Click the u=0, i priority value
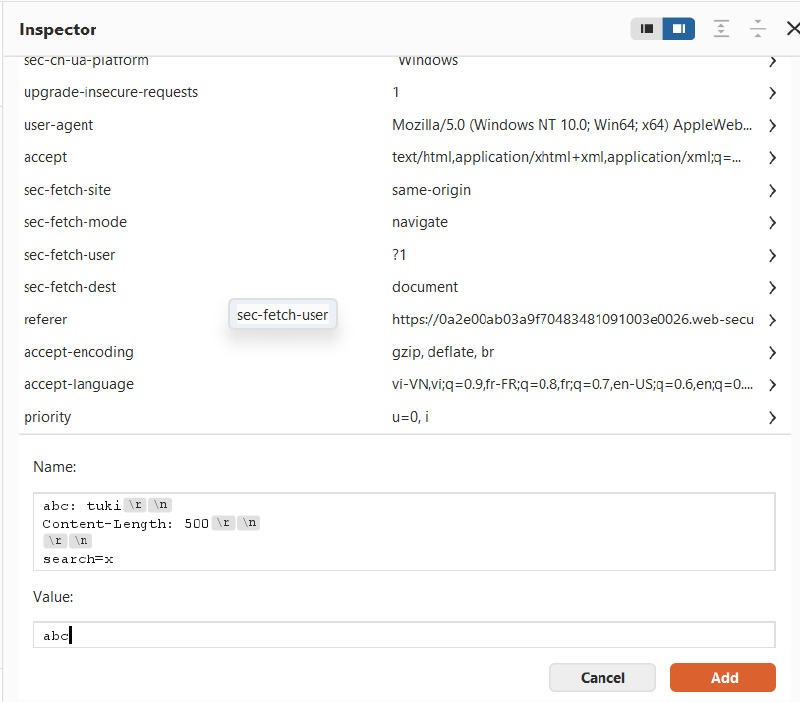The image size is (800, 702). click(x=410, y=417)
